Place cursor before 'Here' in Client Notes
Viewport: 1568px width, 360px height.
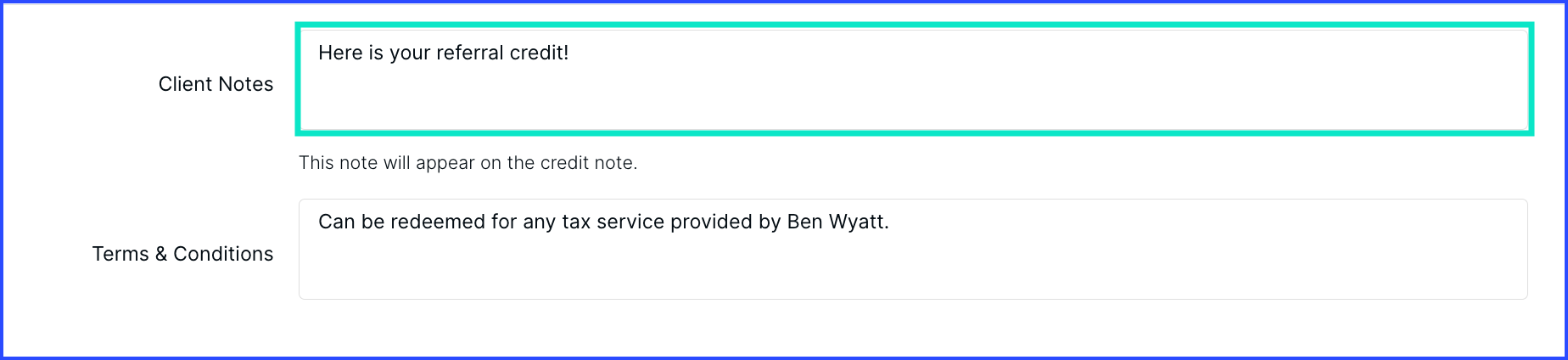pos(319,53)
